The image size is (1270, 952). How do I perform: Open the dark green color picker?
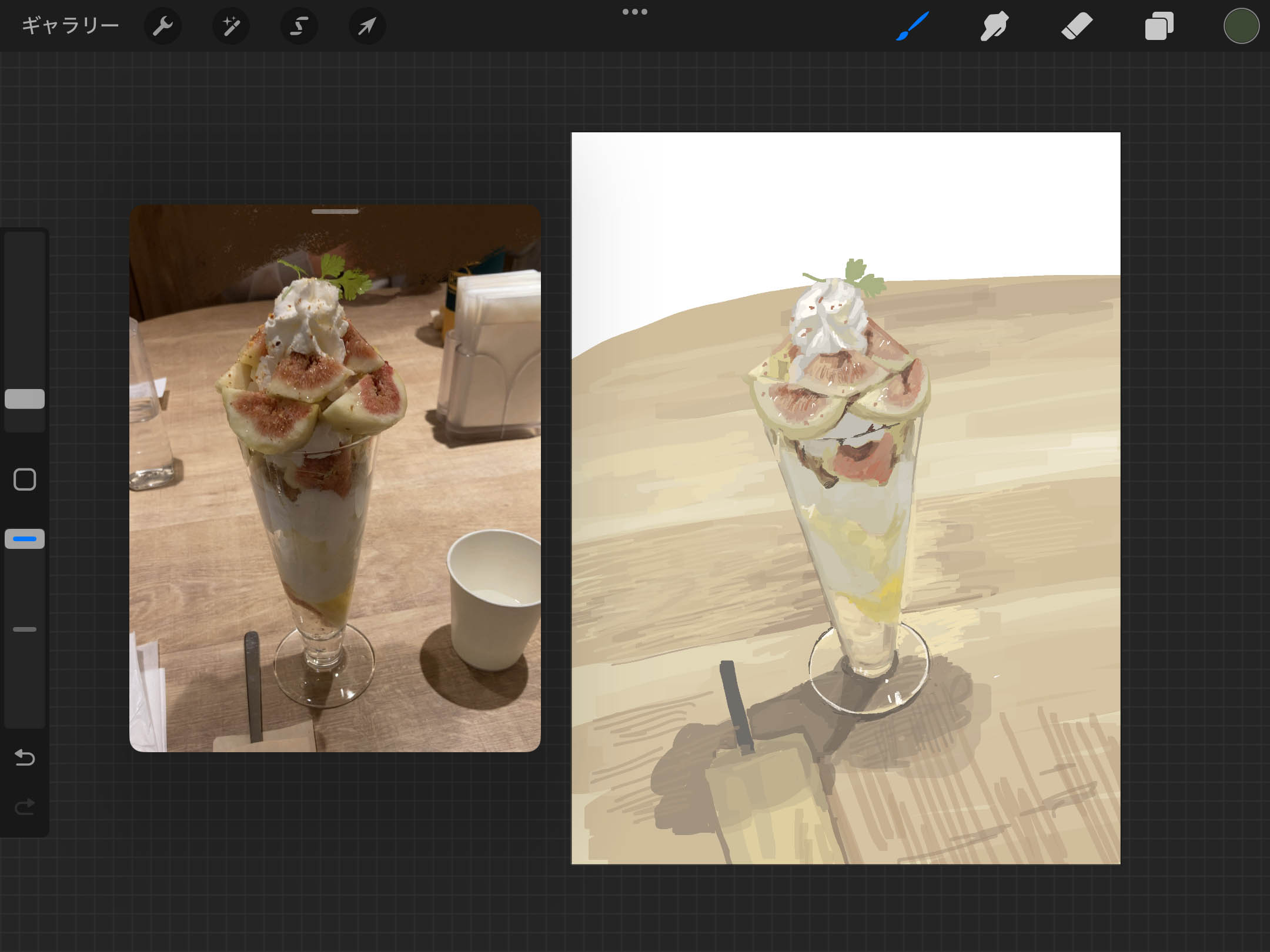1241,26
